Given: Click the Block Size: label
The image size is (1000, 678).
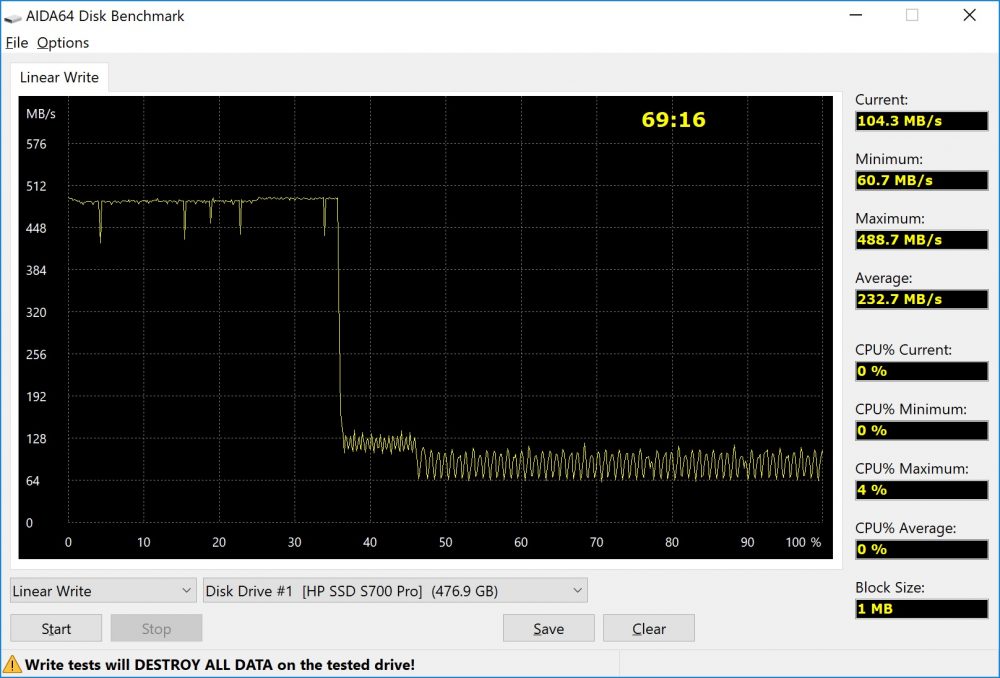Looking at the screenshot, I should click(890, 587).
